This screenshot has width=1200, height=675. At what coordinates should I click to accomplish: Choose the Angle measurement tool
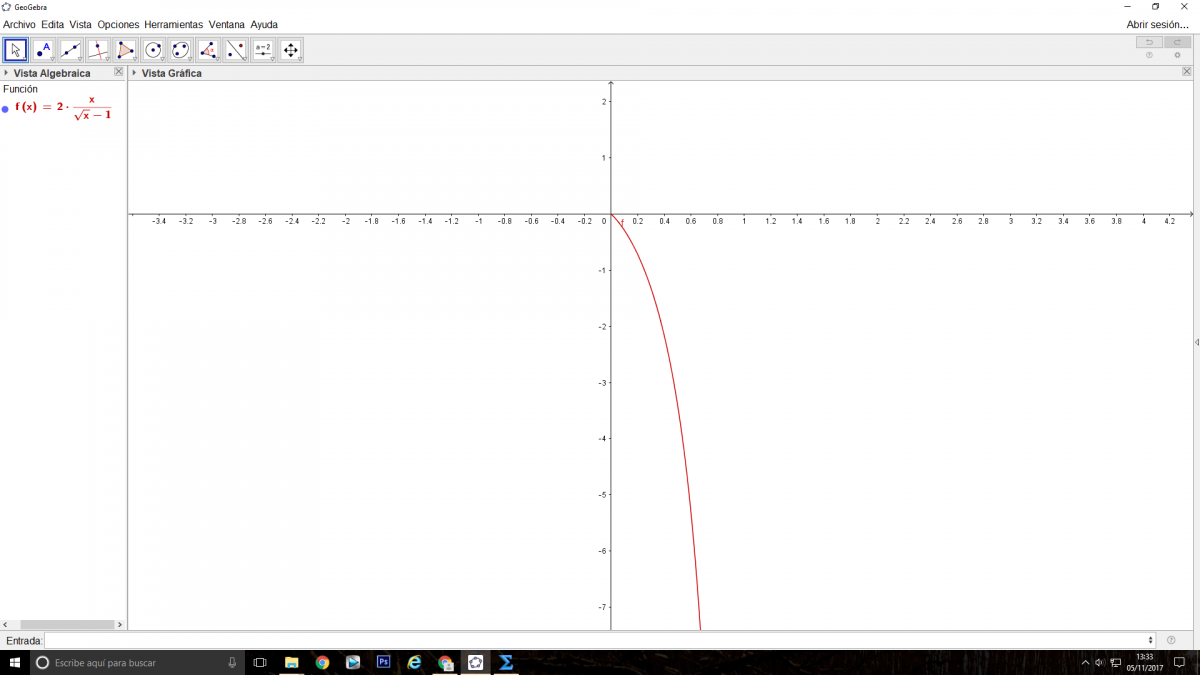(x=208, y=50)
